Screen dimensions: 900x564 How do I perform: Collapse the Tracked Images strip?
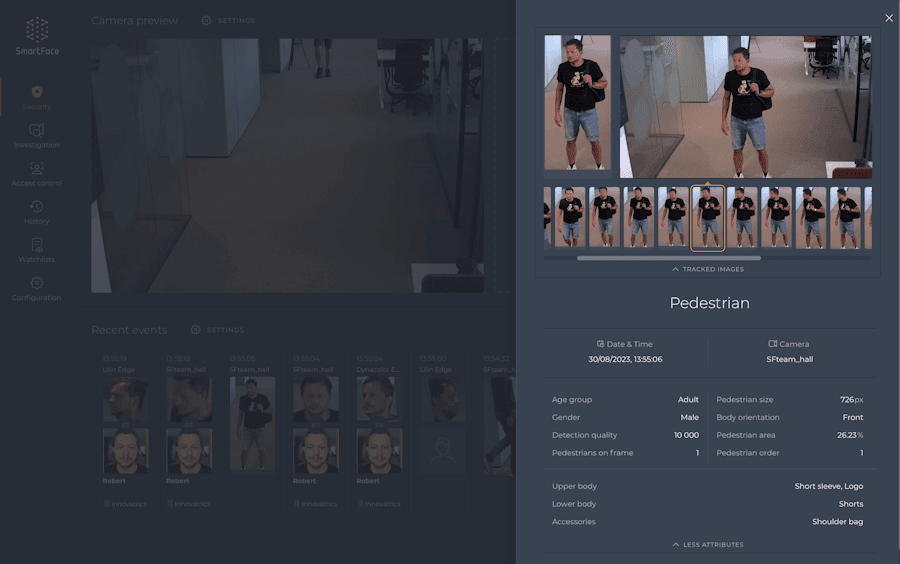pos(708,269)
